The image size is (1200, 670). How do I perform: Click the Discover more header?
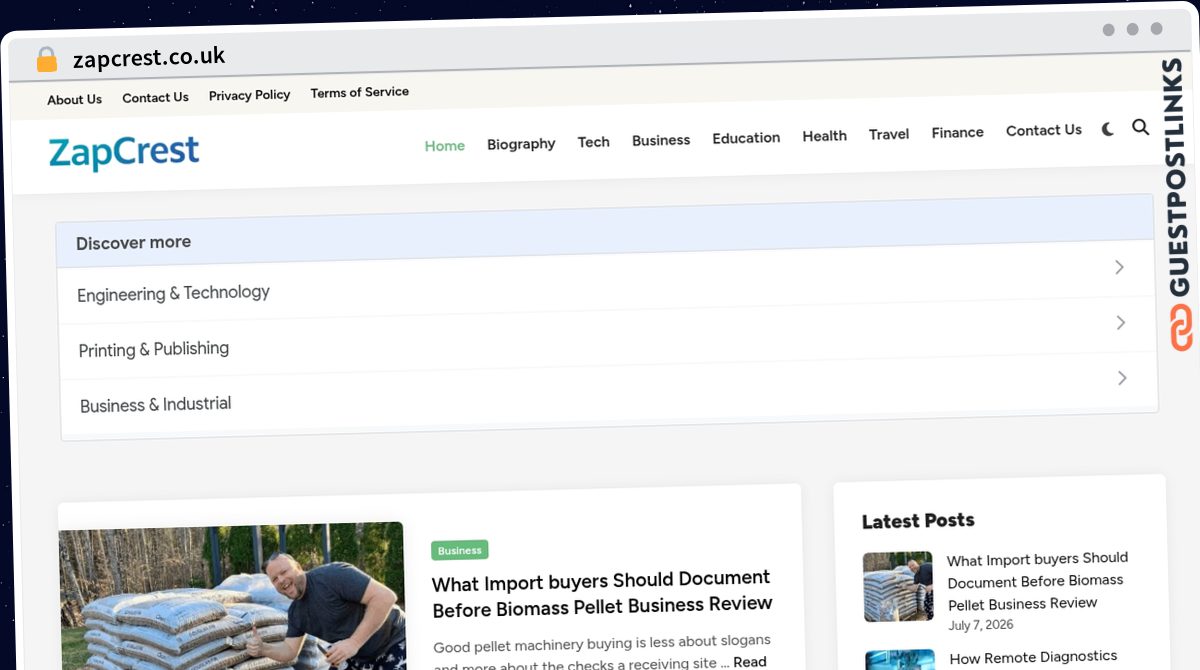pyautogui.click(x=605, y=233)
